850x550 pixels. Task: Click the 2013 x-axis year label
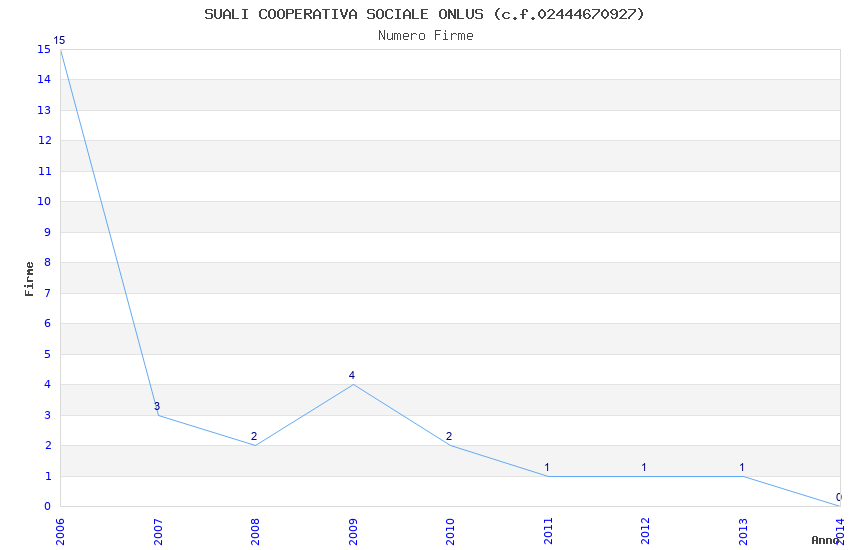click(x=743, y=532)
